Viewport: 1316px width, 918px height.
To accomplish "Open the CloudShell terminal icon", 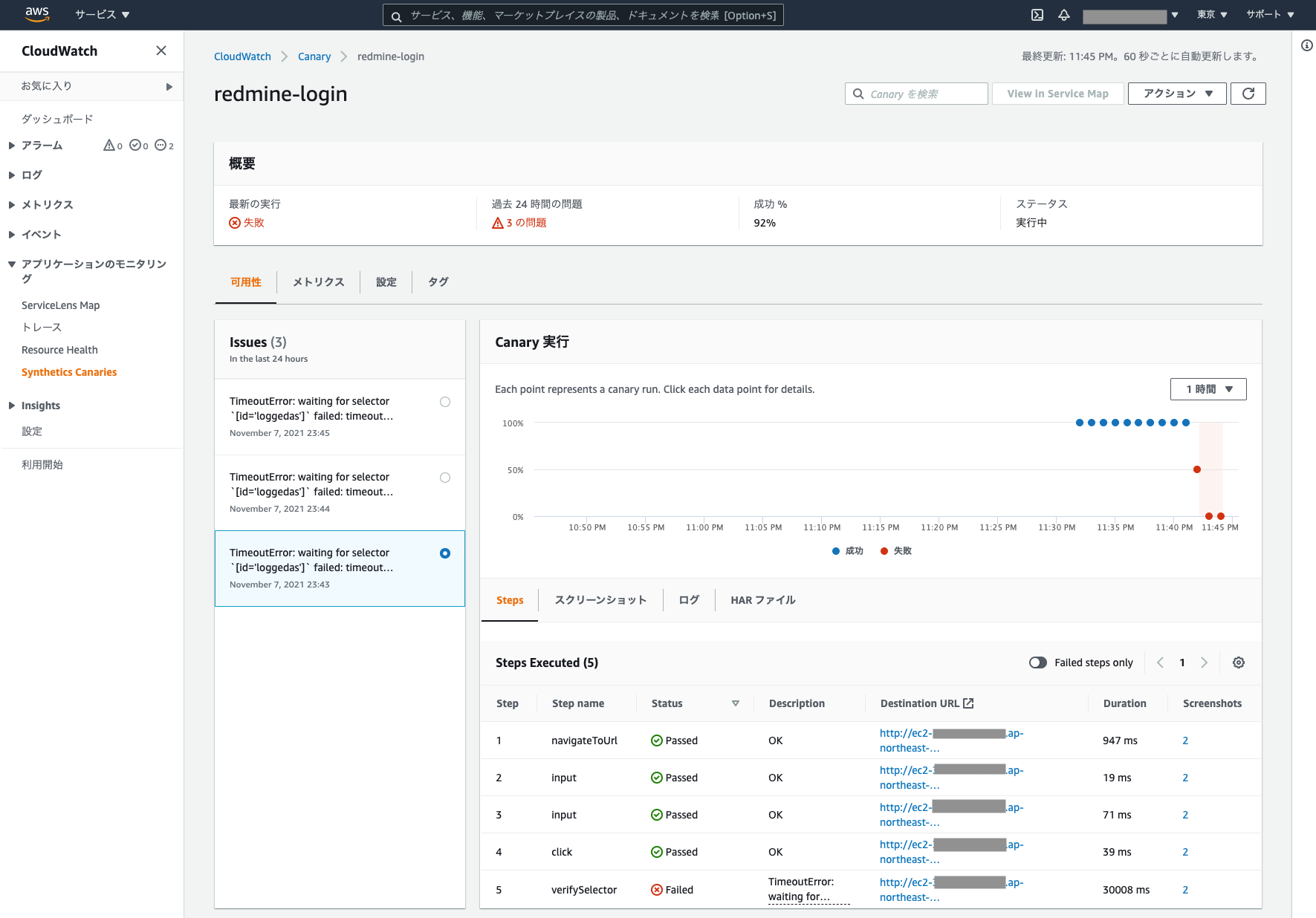I will (x=1037, y=15).
